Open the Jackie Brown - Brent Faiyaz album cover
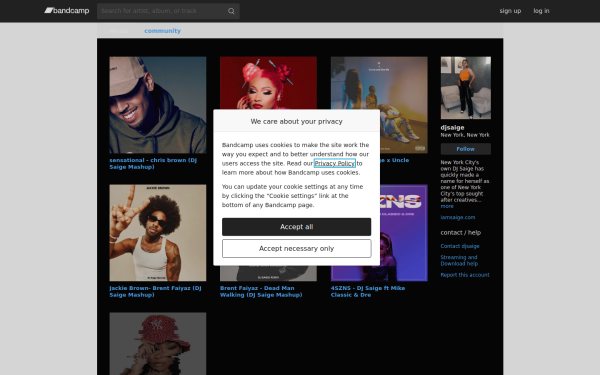 (x=158, y=233)
